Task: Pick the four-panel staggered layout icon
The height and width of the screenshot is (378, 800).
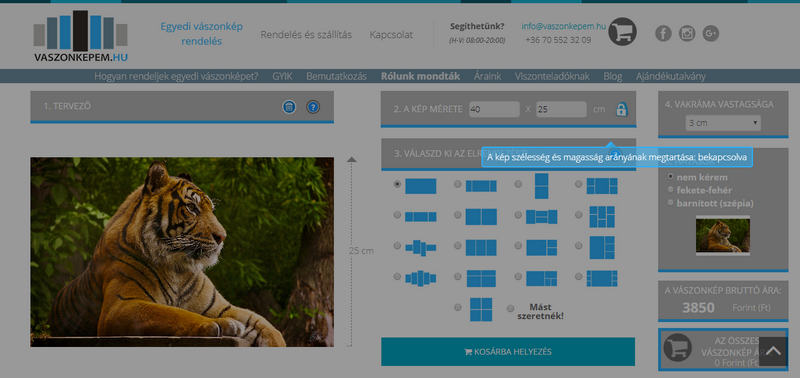Action: (x=421, y=247)
